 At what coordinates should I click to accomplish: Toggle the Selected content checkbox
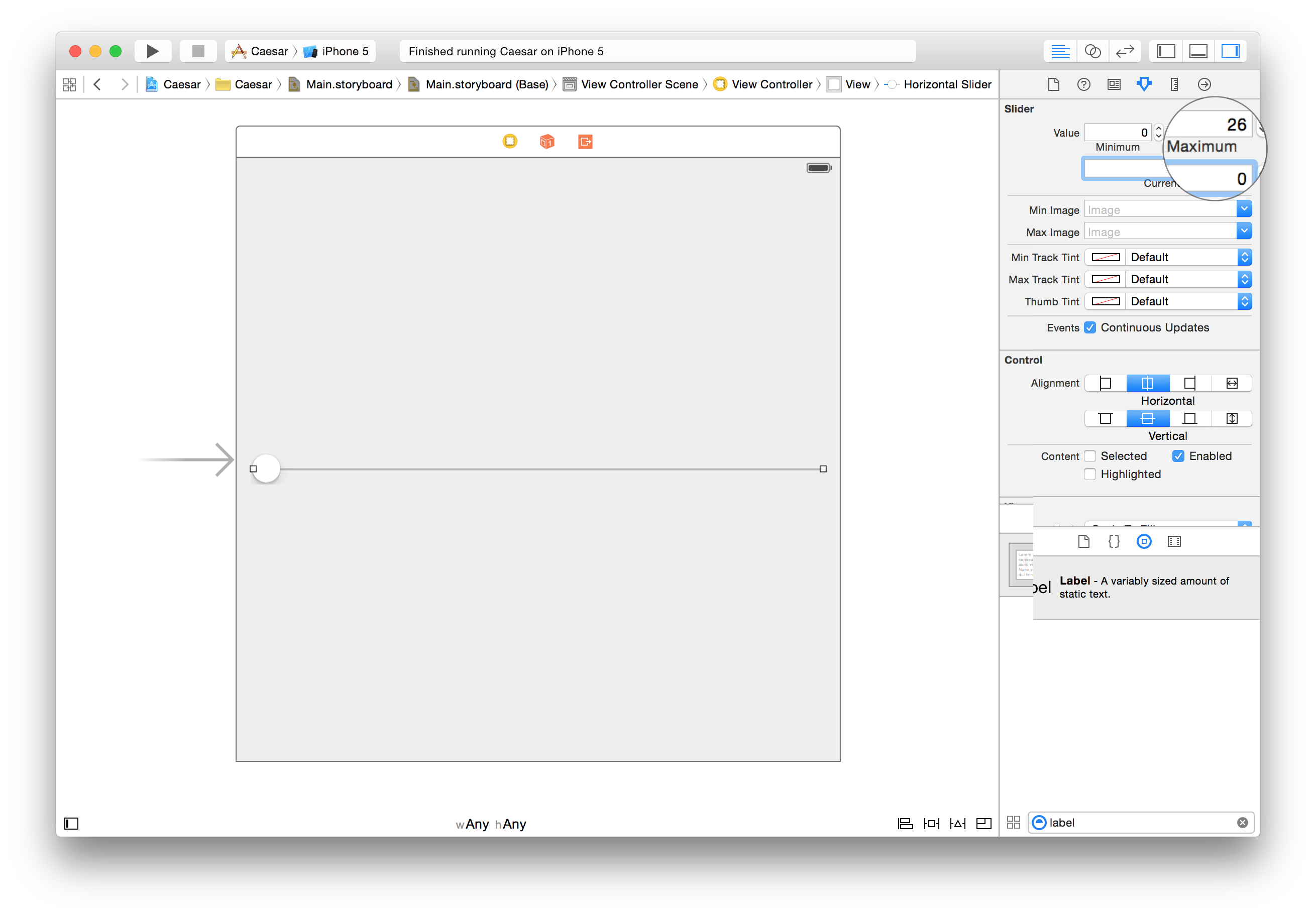tap(1090, 456)
